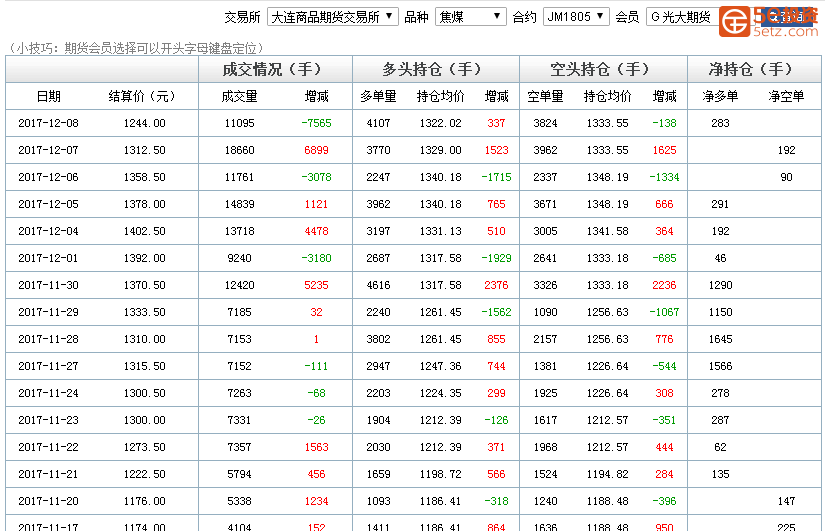
Task: Open the 会员 dropdown showing G 光大期货
Action: coord(683,17)
